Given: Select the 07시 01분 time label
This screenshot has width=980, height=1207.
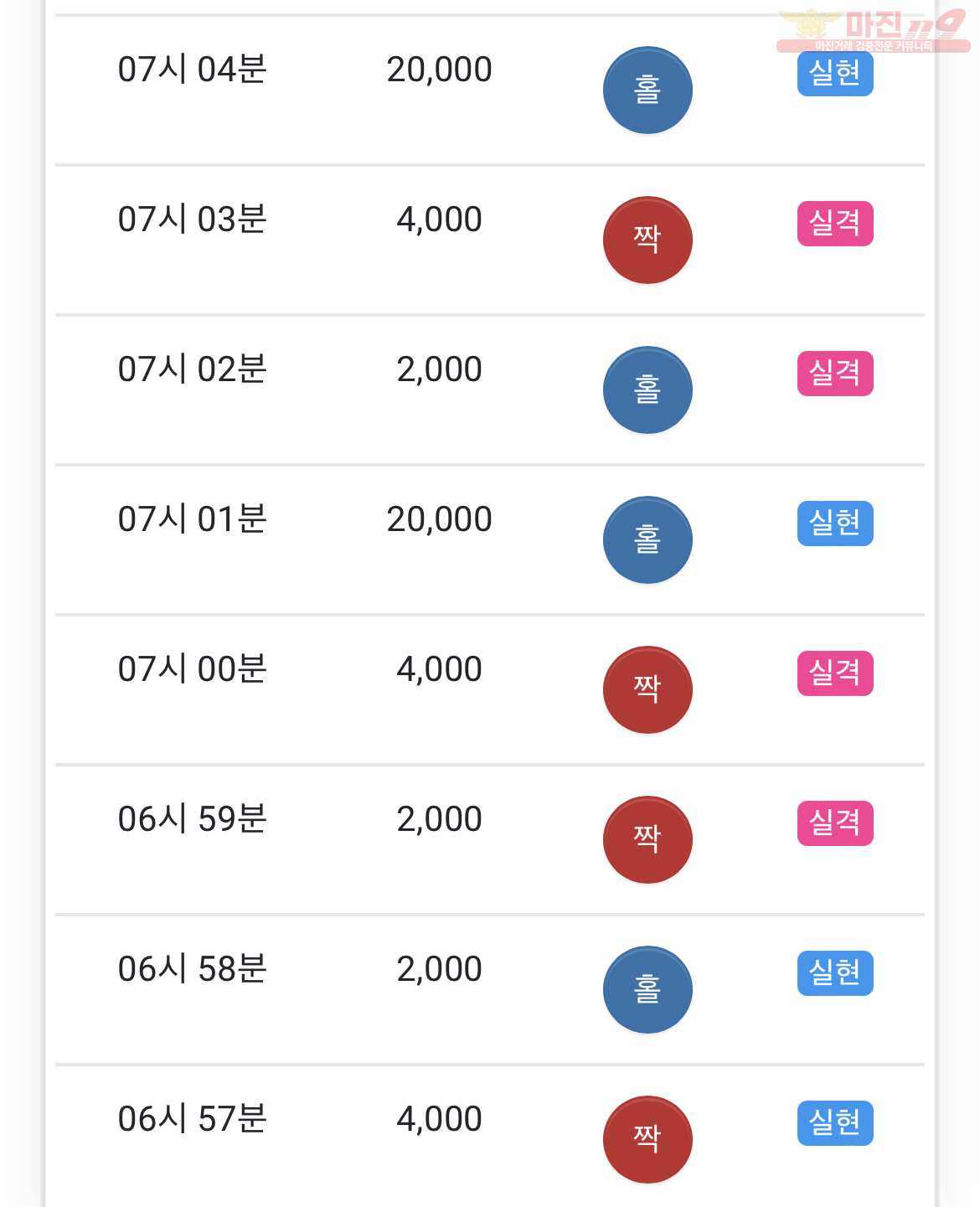Looking at the screenshot, I should pyautogui.click(x=192, y=519).
